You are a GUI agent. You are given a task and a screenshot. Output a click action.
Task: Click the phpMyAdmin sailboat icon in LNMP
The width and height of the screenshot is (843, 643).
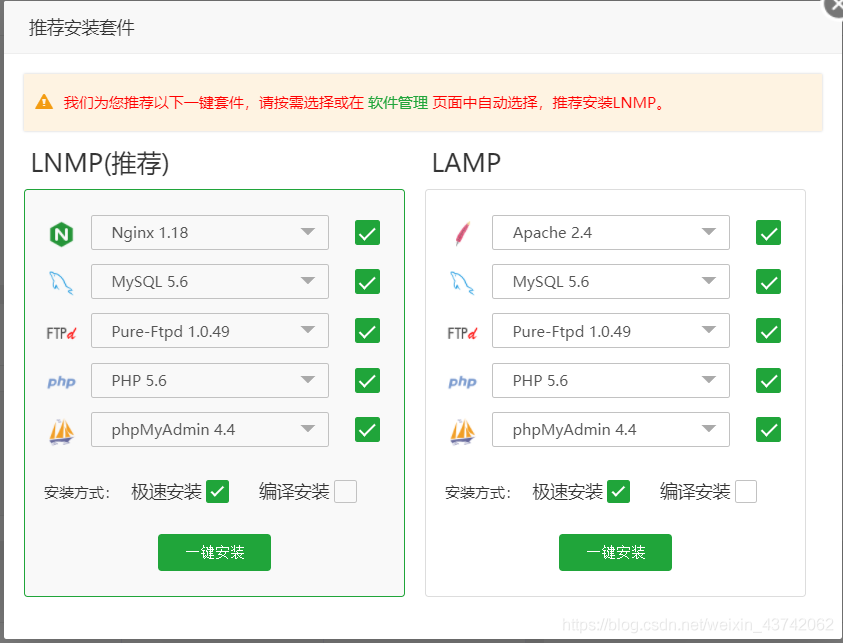coord(61,431)
